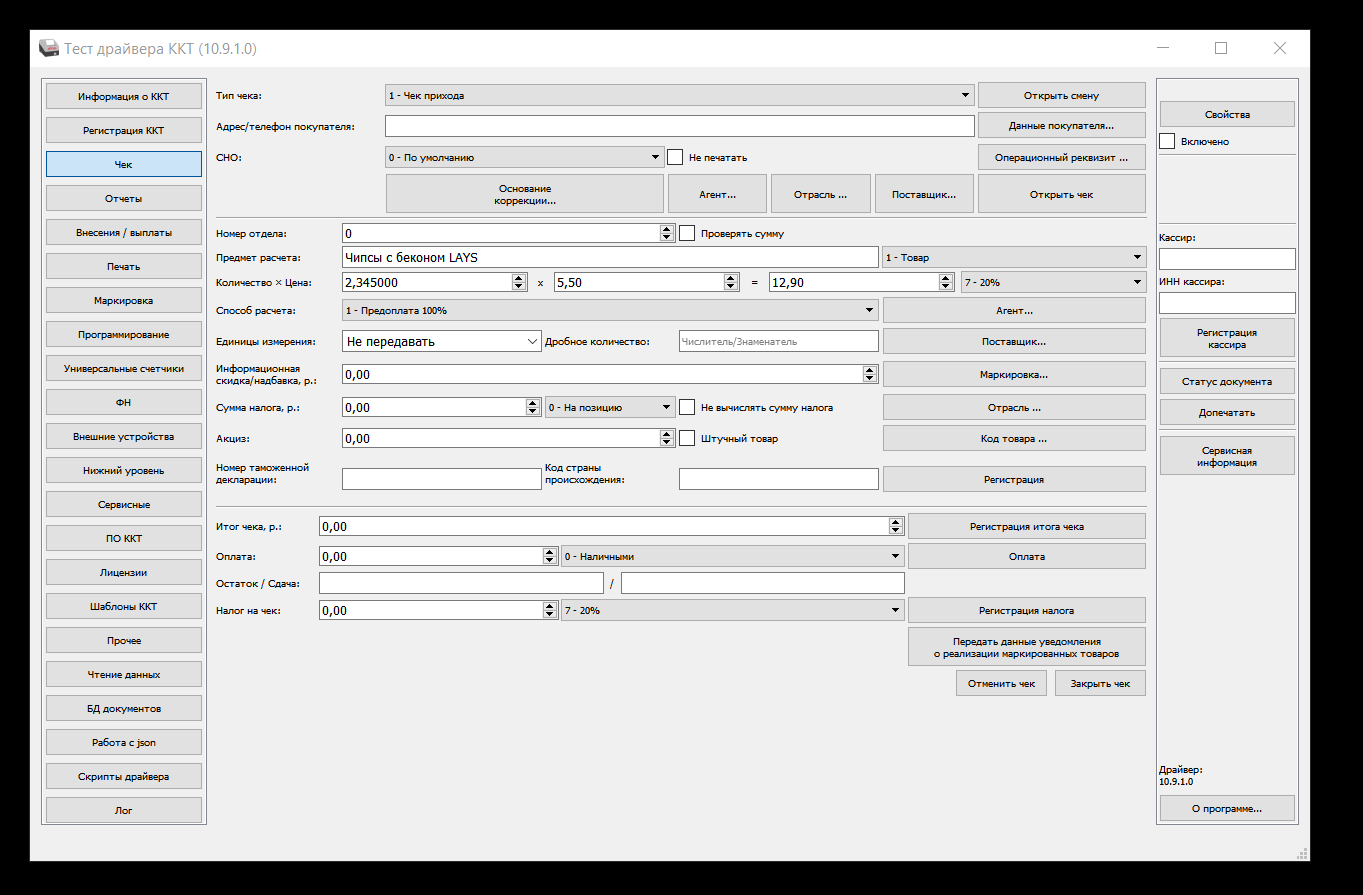The width and height of the screenshot is (1363, 895).
Task: Go to the 'Отчеты' section
Action: (124, 198)
